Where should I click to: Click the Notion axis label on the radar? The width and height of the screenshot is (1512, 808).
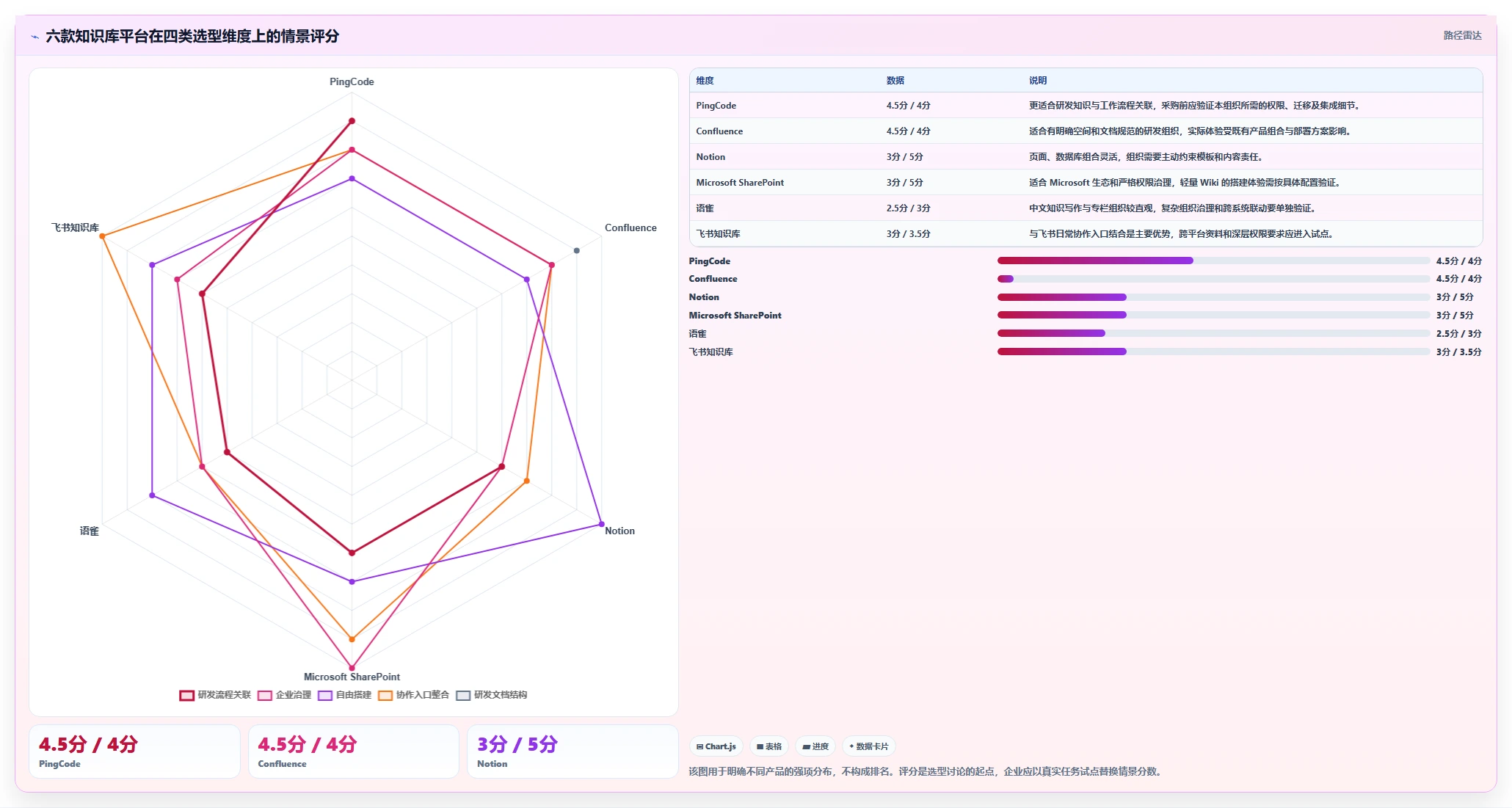[619, 531]
